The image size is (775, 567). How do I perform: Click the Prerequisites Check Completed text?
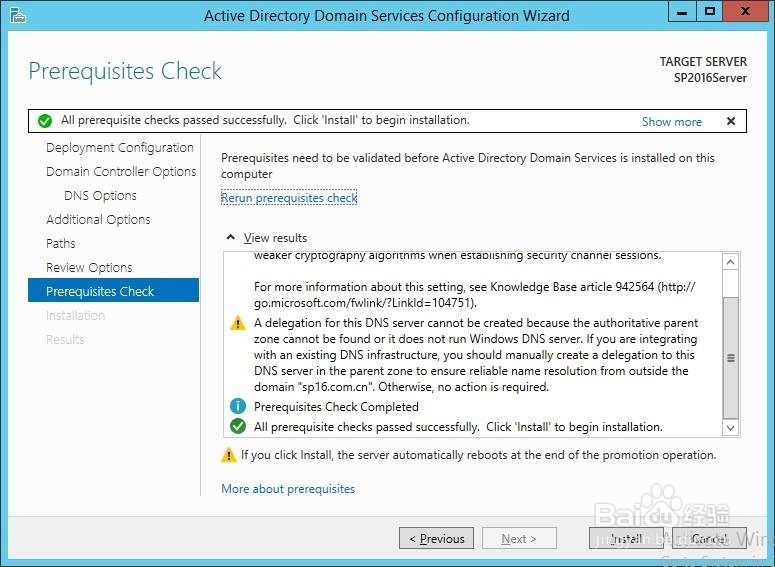coord(336,407)
